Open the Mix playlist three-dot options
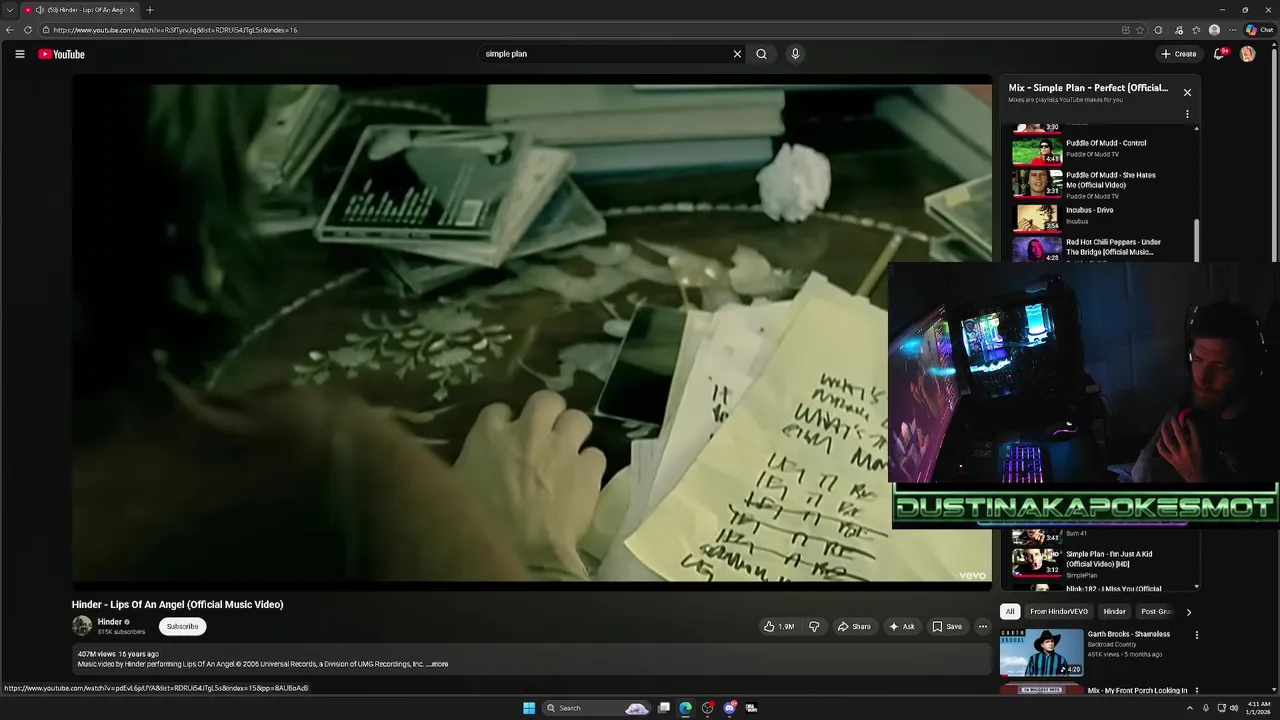1280x720 pixels. [x=1187, y=114]
